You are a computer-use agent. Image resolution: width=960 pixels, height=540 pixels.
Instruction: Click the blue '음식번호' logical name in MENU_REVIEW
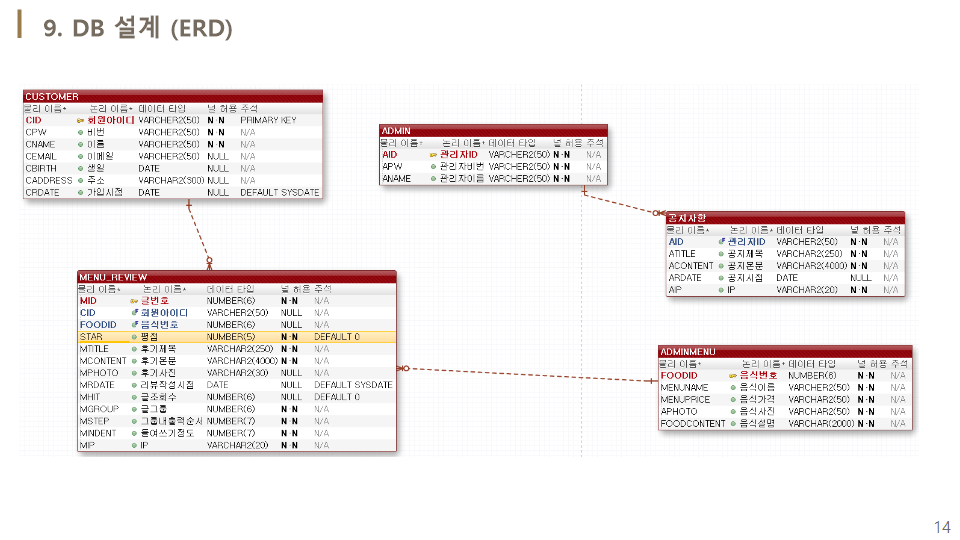[159, 325]
